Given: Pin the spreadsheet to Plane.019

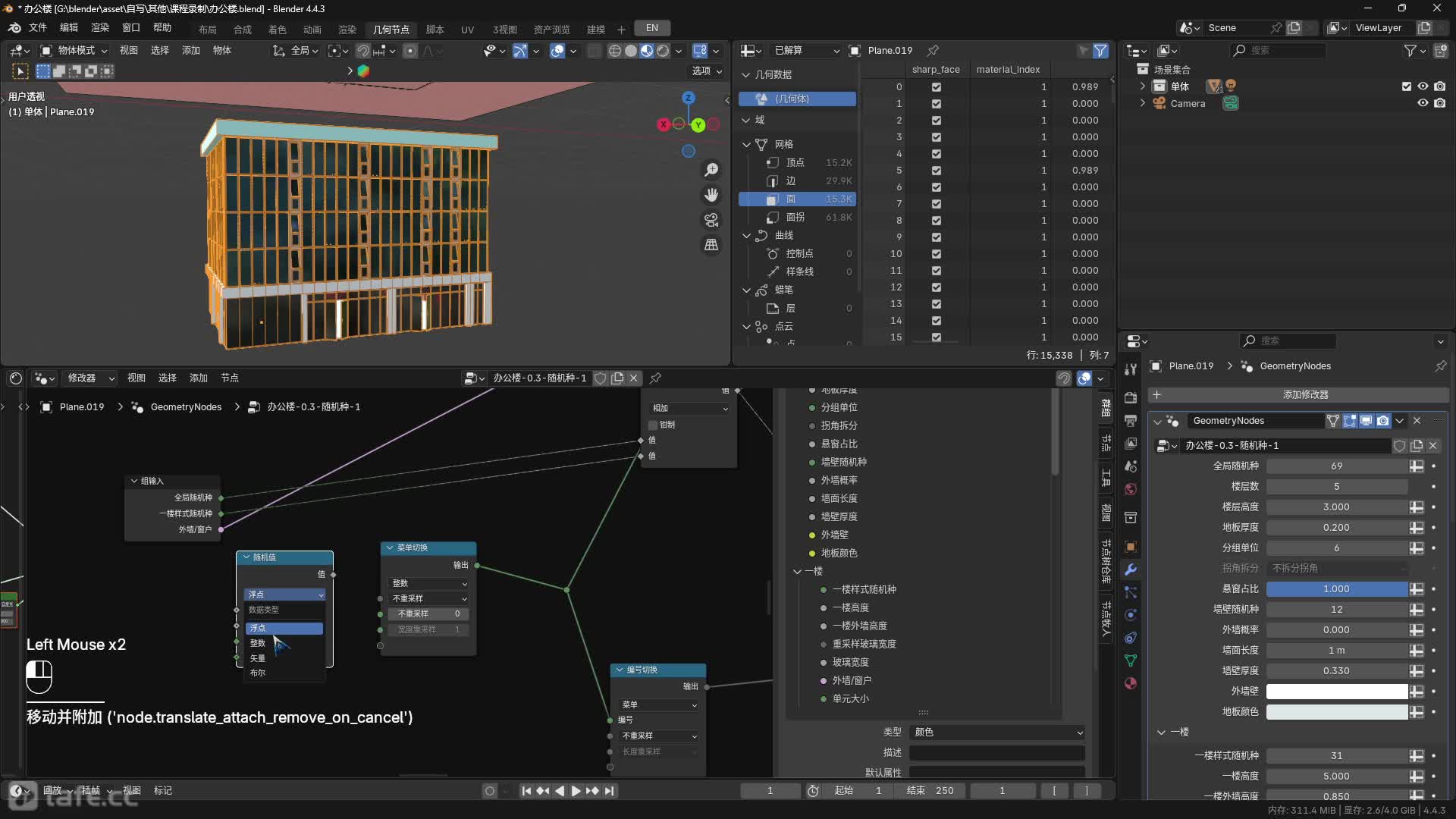Looking at the screenshot, I should [933, 51].
